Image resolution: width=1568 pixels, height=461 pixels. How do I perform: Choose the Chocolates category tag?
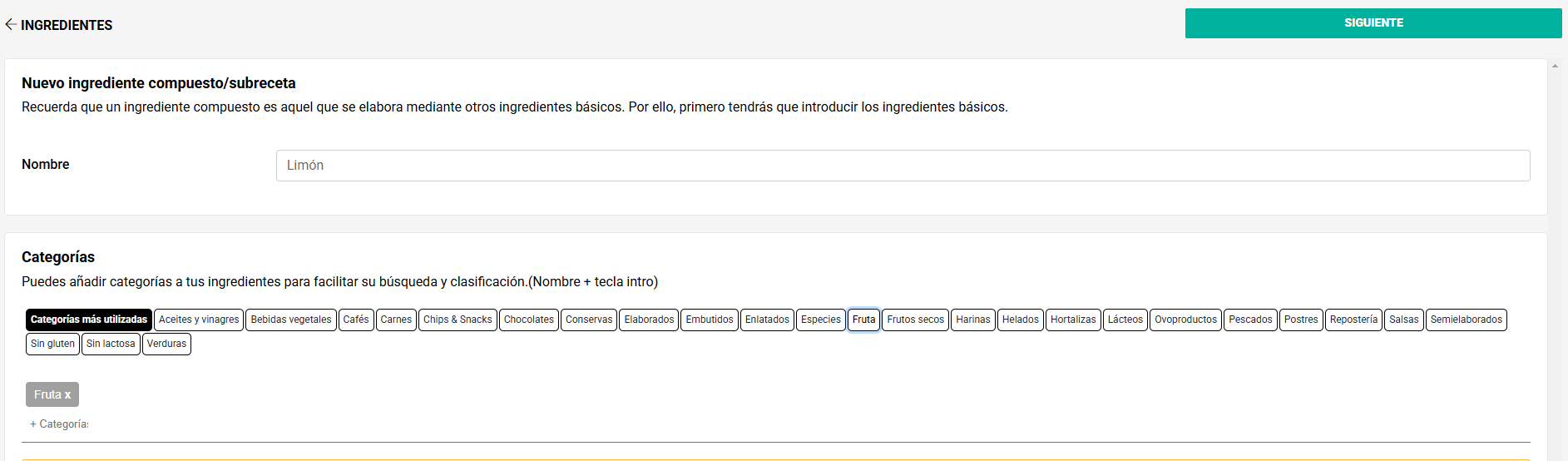point(529,320)
